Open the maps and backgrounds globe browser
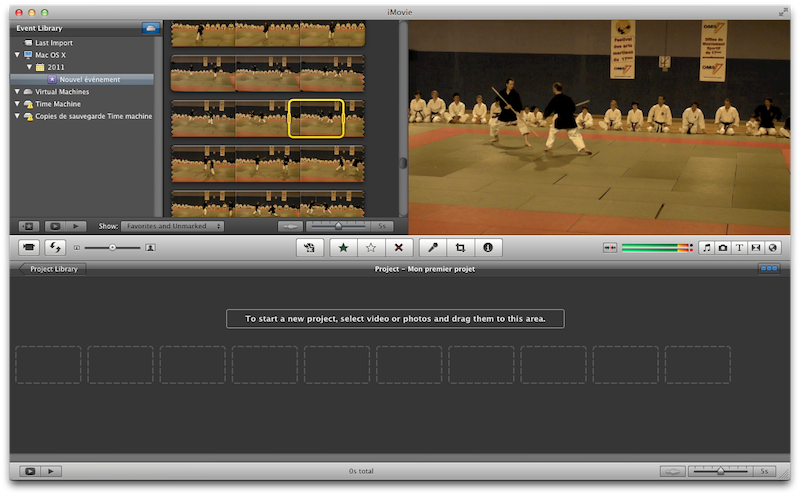800x495 pixels. [x=772, y=248]
